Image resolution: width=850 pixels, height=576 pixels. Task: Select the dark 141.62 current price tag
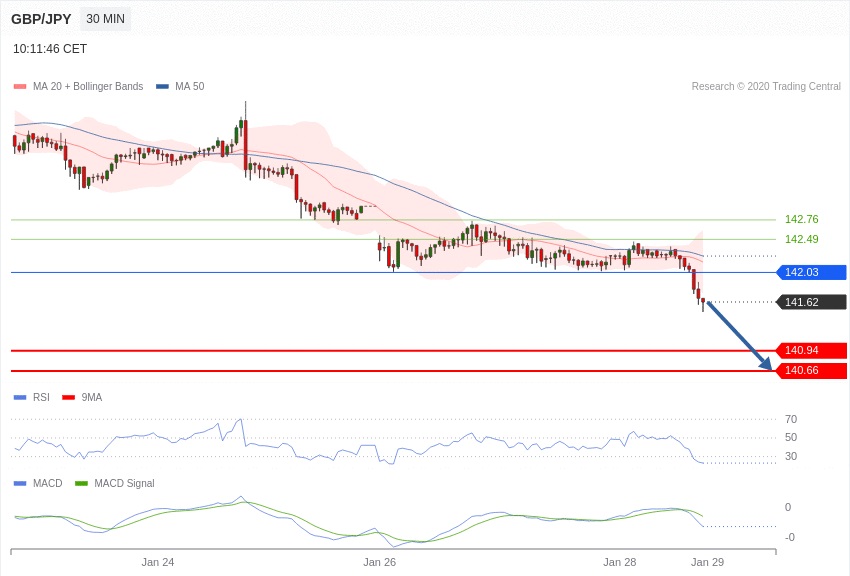click(x=811, y=302)
